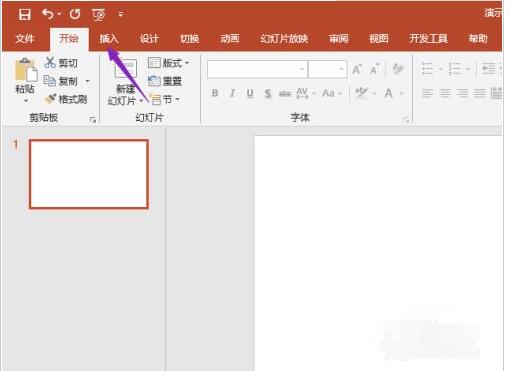Click the 剪切 scissors button

pos(61,63)
